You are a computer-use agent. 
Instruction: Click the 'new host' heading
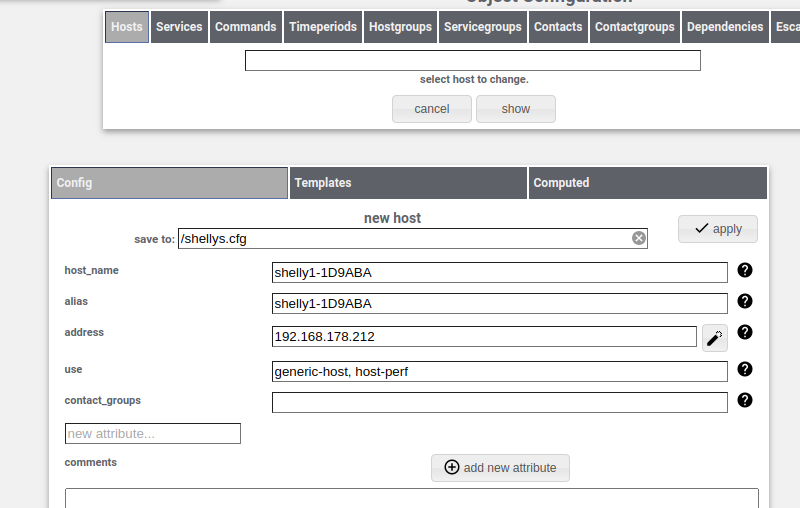(x=392, y=218)
